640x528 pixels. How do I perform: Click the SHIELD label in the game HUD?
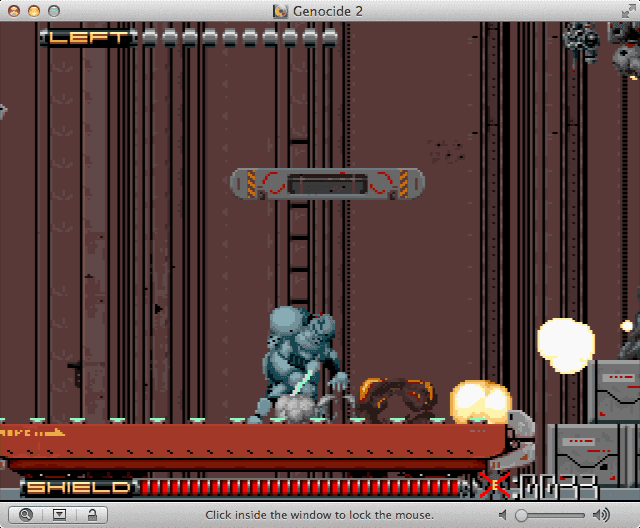coord(78,488)
